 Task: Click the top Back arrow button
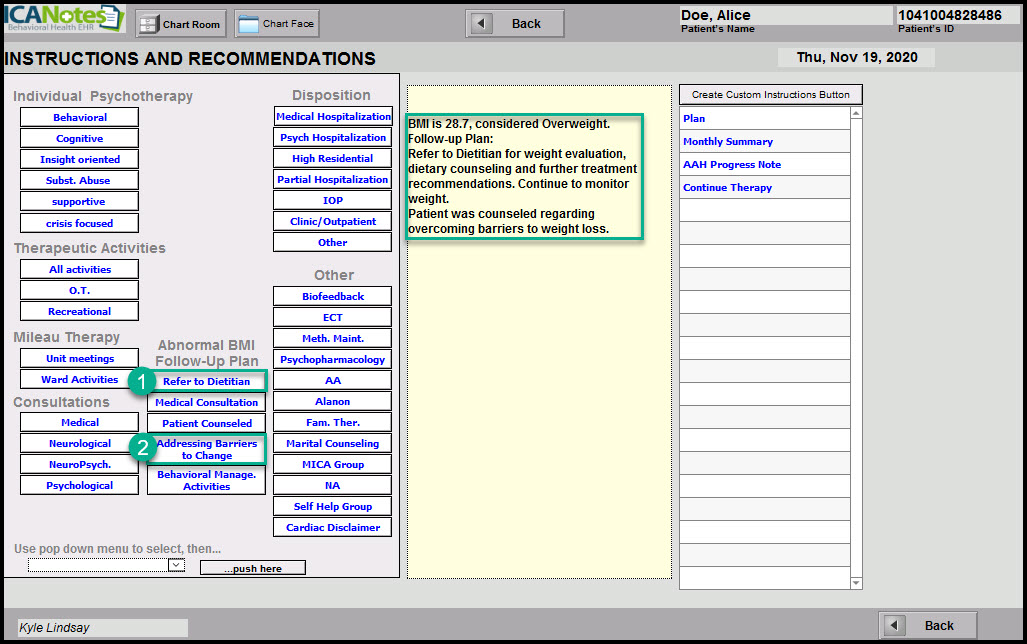pyautogui.click(x=514, y=24)
